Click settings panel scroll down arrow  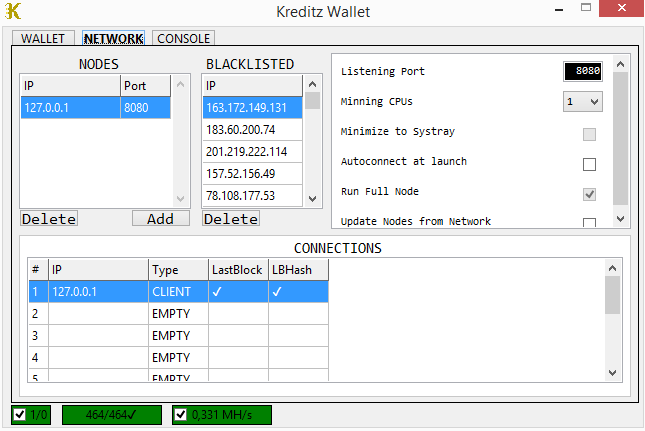[x=620, y=219]
